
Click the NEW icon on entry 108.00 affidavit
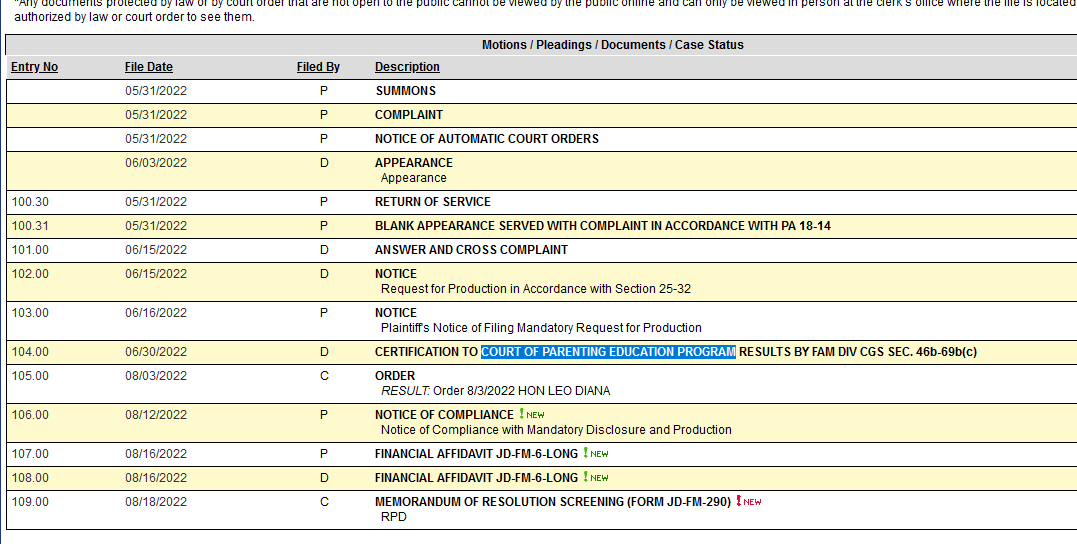click(x=596, y=477)
